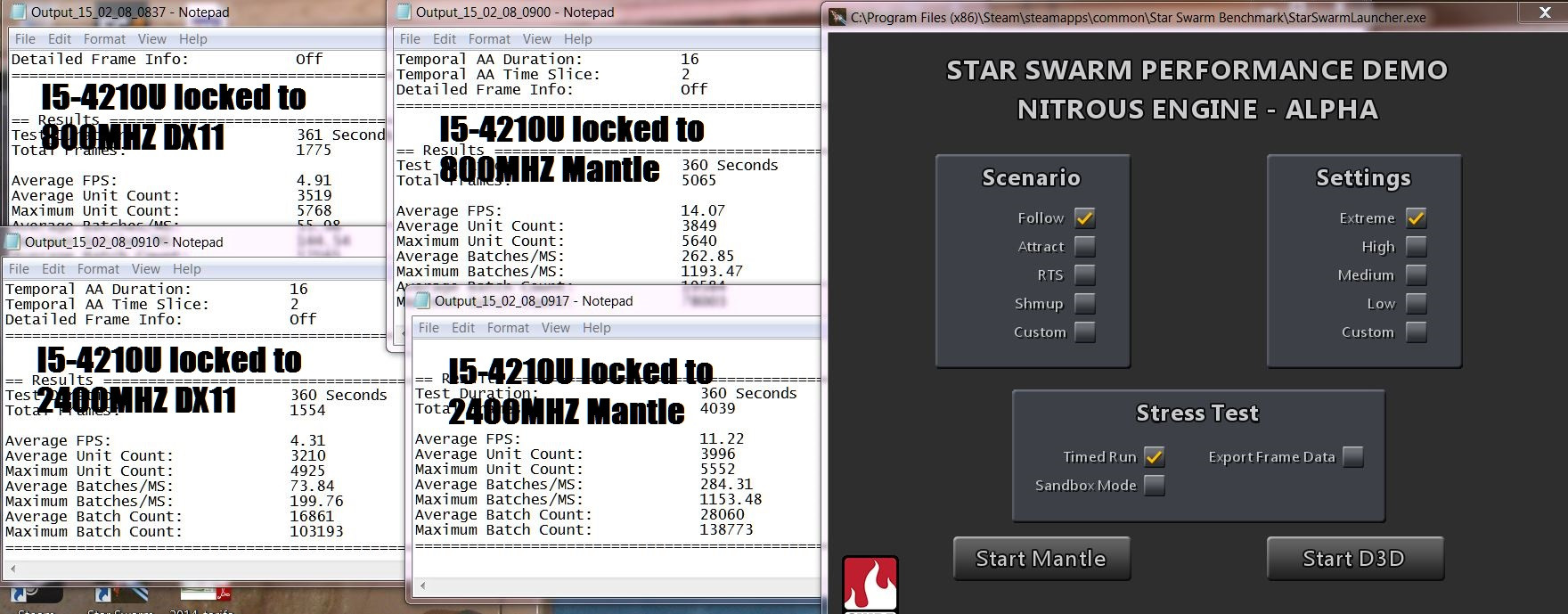Open View menu in Output_15_02_08_0910 Notepad
Screen dimensions: 1568x614
pyautogui.click(x=145, y=269)
